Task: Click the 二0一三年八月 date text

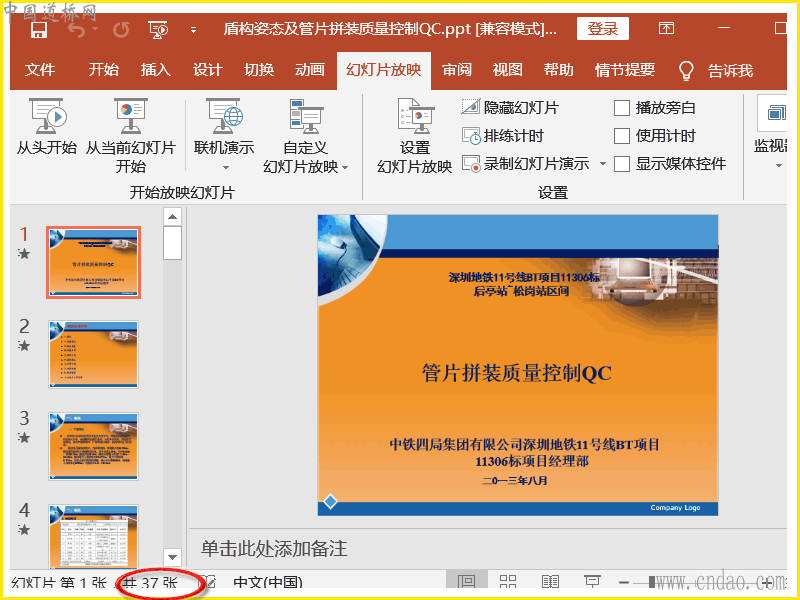Action: click(x=515, y=481)
